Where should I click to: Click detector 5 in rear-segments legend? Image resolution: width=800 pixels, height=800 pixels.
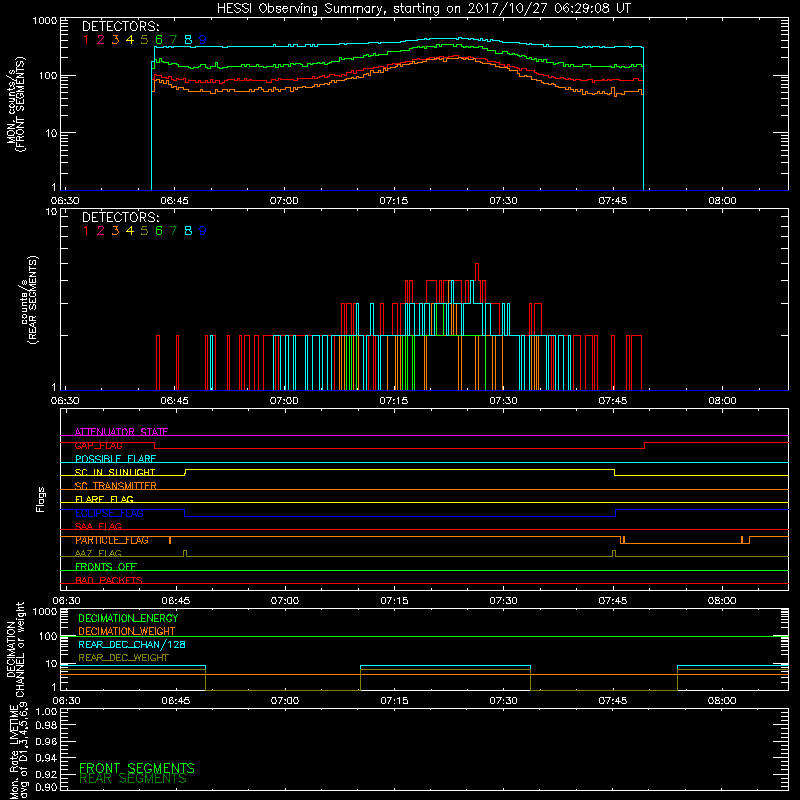pyautogui.click(x=144, y=231)
